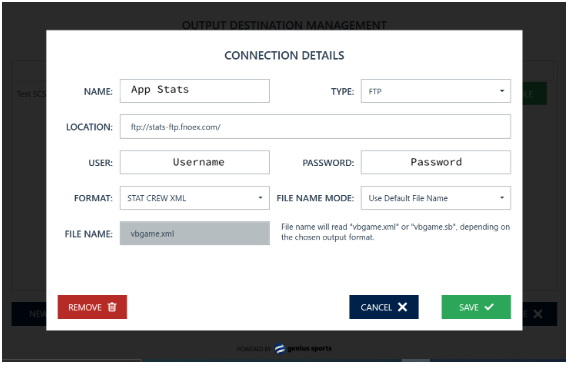
Task: Open the Type dropdown arrow
Action: tap(502, 91)
